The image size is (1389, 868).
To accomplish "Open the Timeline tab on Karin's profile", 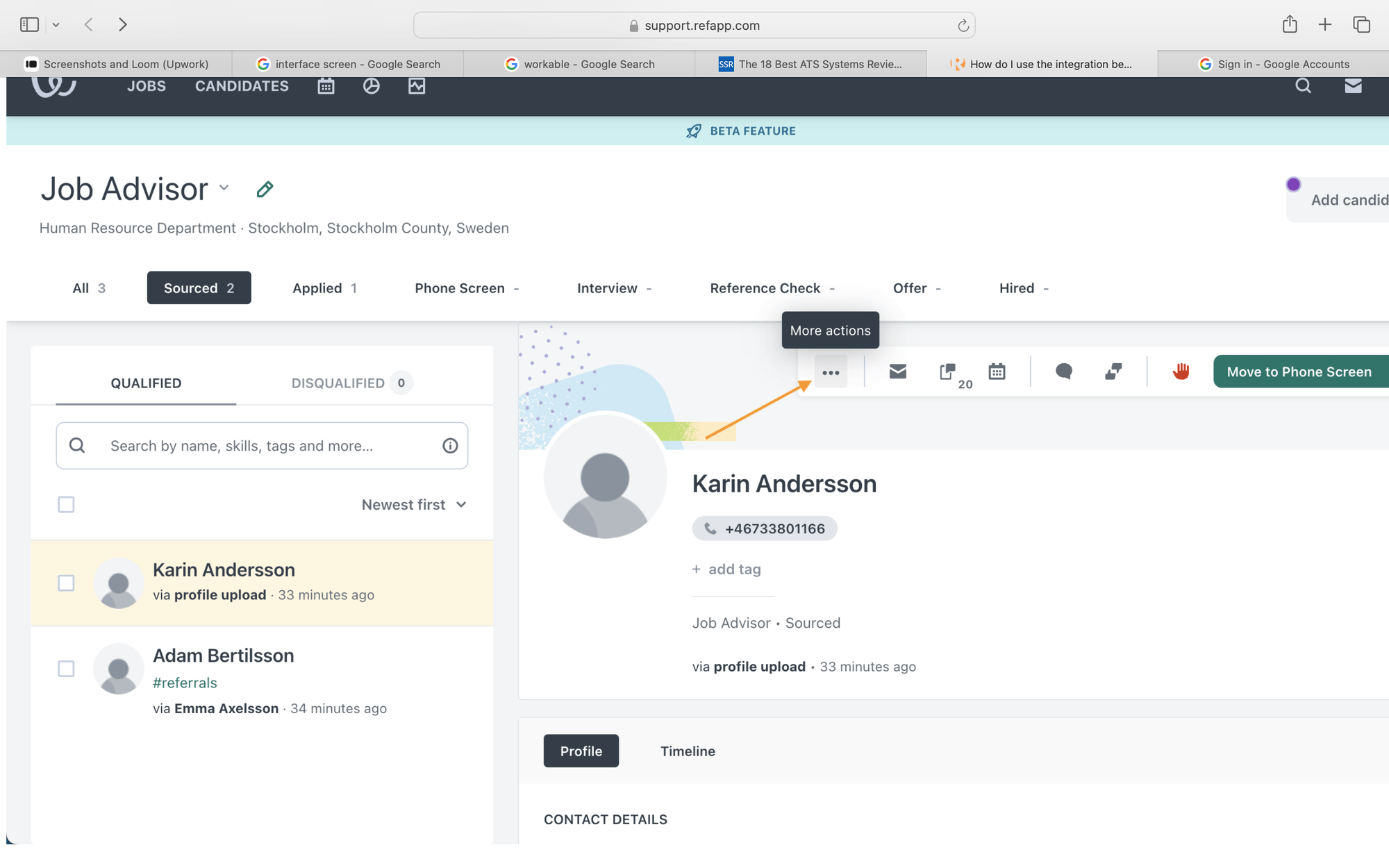I will click(x=688, y=751).
